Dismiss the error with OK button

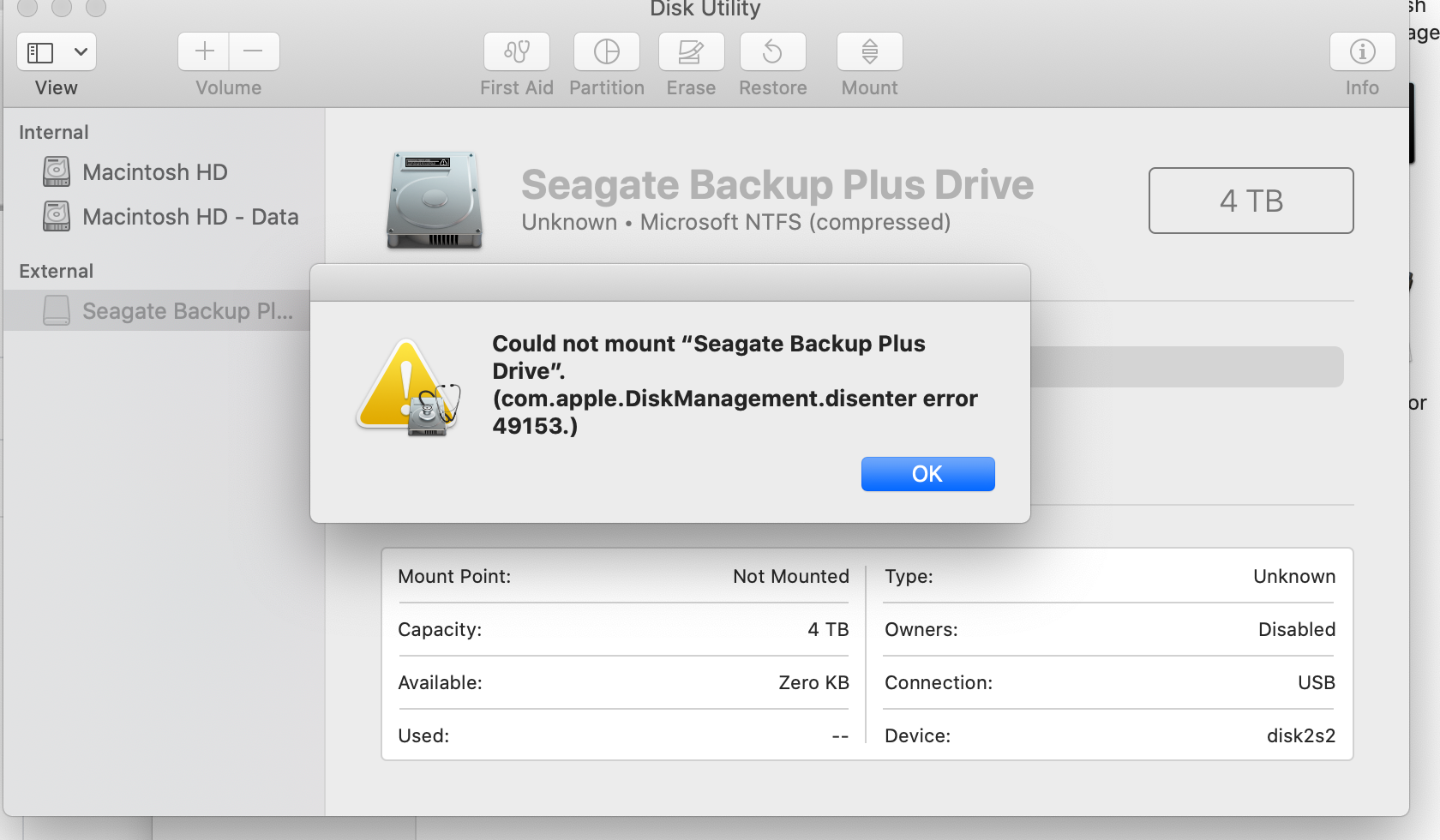pyautogui.click(x=928, y=474)
